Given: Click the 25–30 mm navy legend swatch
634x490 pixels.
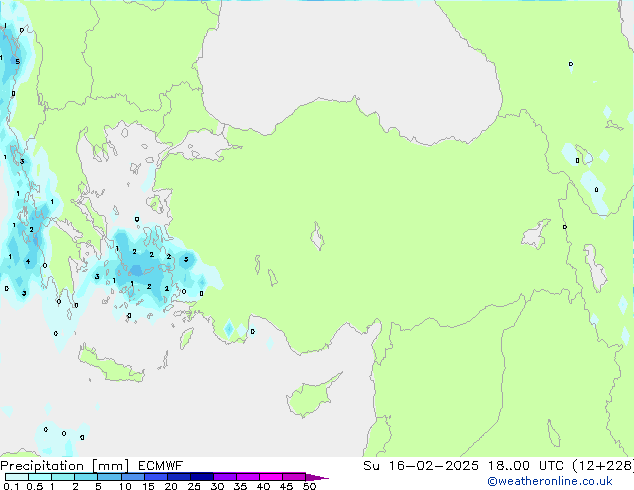Looking at the screenshot, I should (x=202, y=477).
